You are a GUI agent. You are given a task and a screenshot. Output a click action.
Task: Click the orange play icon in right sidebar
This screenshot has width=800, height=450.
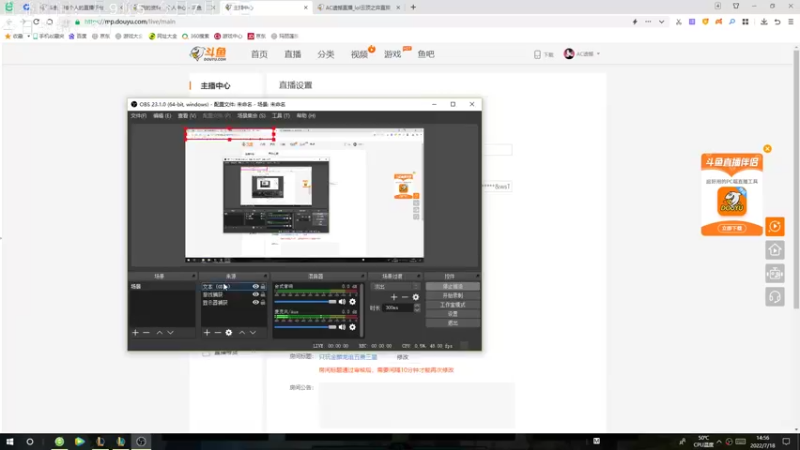point(774,226)
